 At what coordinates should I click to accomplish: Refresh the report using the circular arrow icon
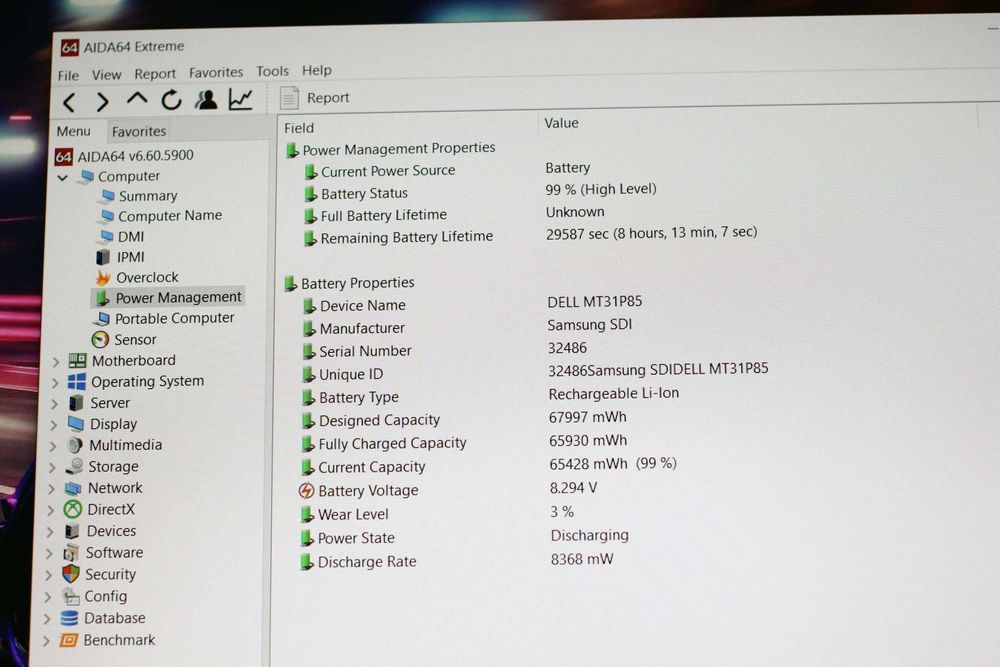[x=171, y=100]
